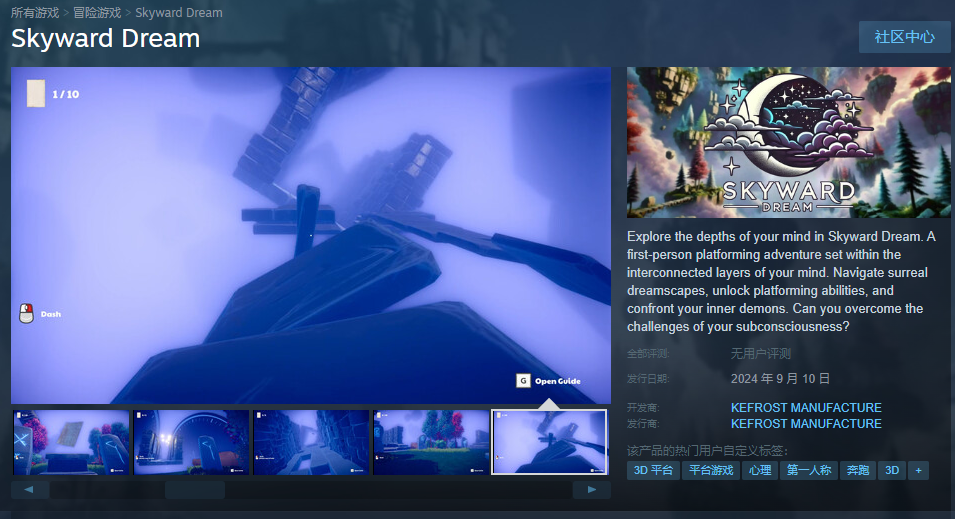Viewport: 955px width, 519px height.
Task: Select the third thumbnail with stone walls
Action: (311, 442)
